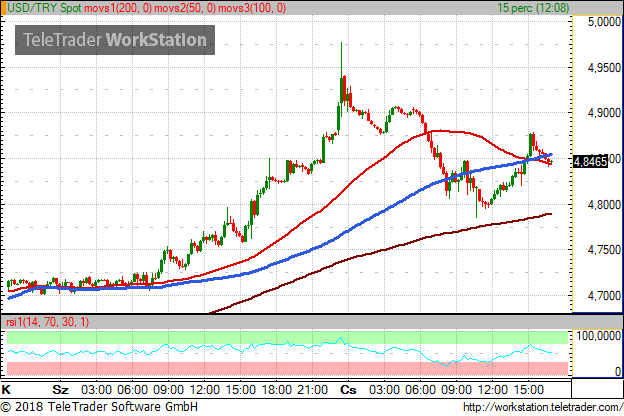This screenshot has height=416, width=624.
Task: Click the end of the dark red 200-period average line
Action: [x=550, y=214]
